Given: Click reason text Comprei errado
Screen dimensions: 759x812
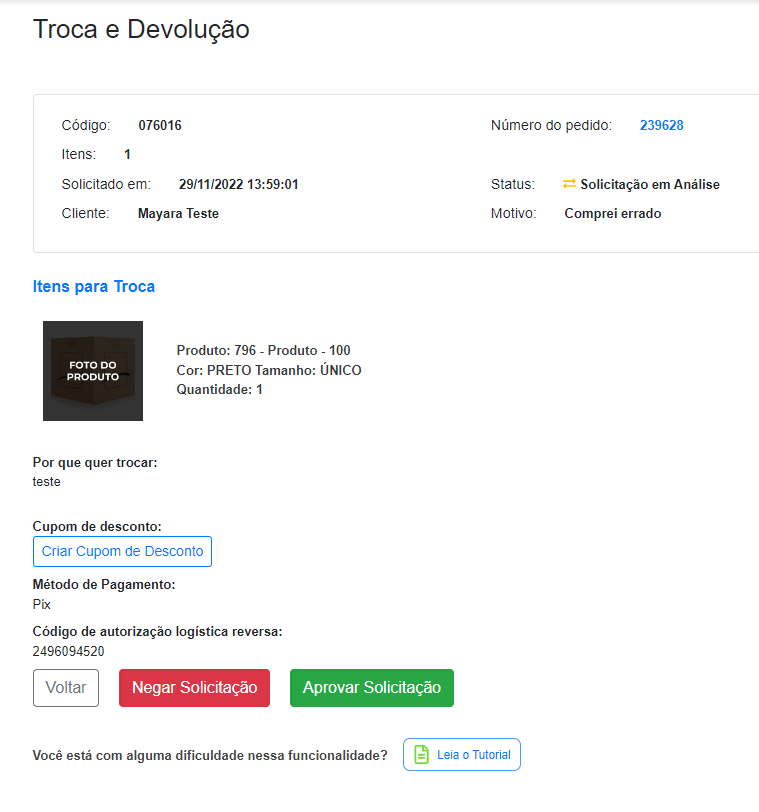Looking at the screenshot, I should [x=612, y=213].
